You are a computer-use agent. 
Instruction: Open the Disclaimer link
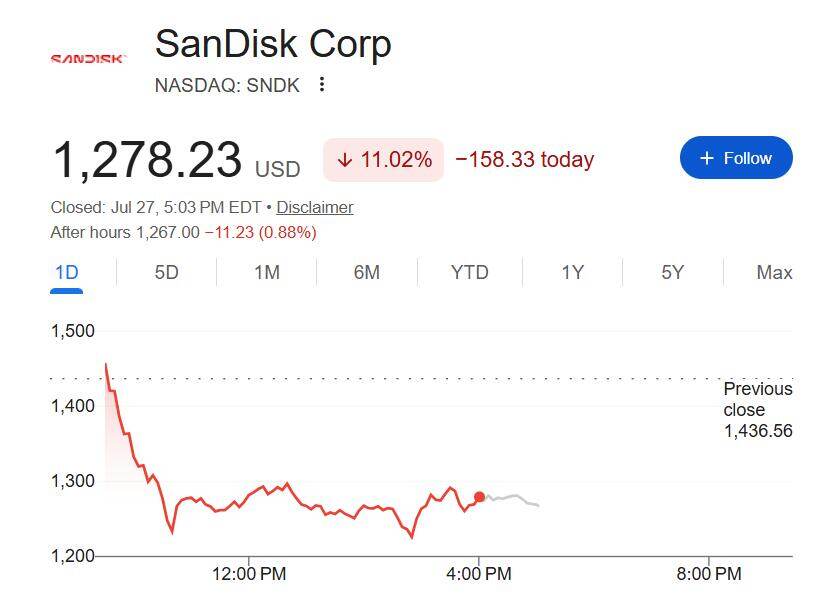coord(314,207)
